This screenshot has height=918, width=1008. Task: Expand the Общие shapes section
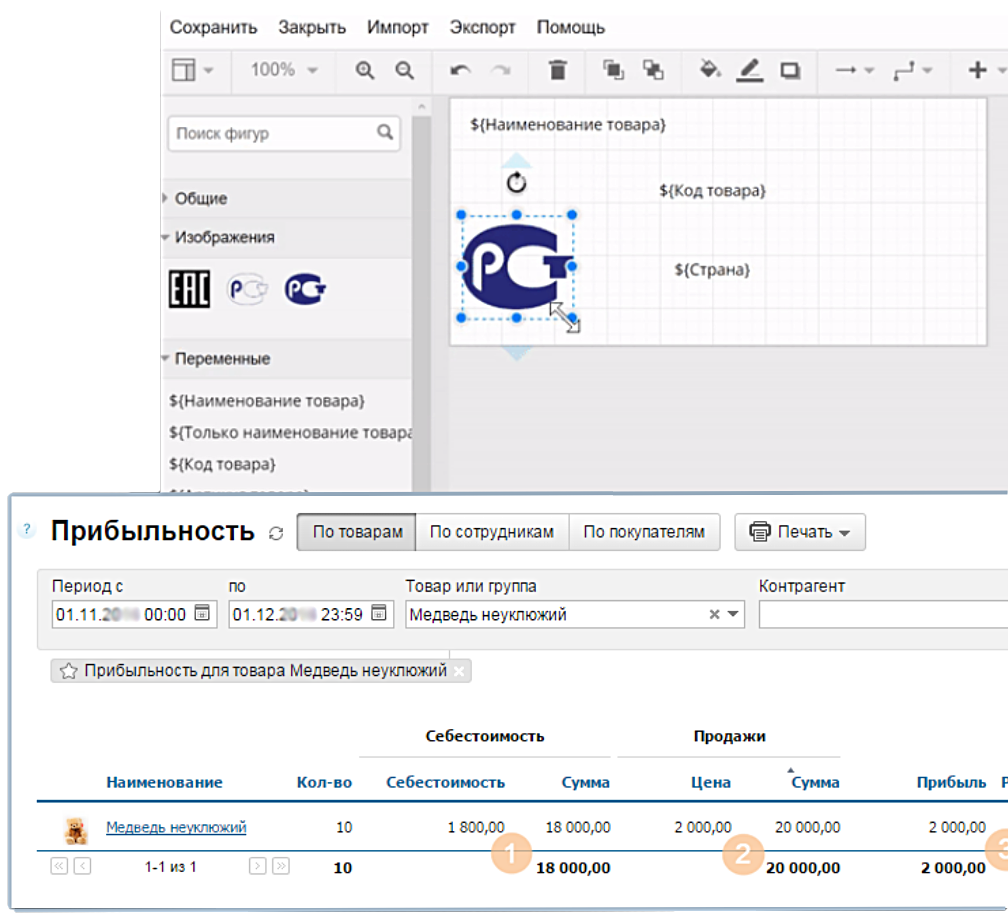[x=200, y=198]
